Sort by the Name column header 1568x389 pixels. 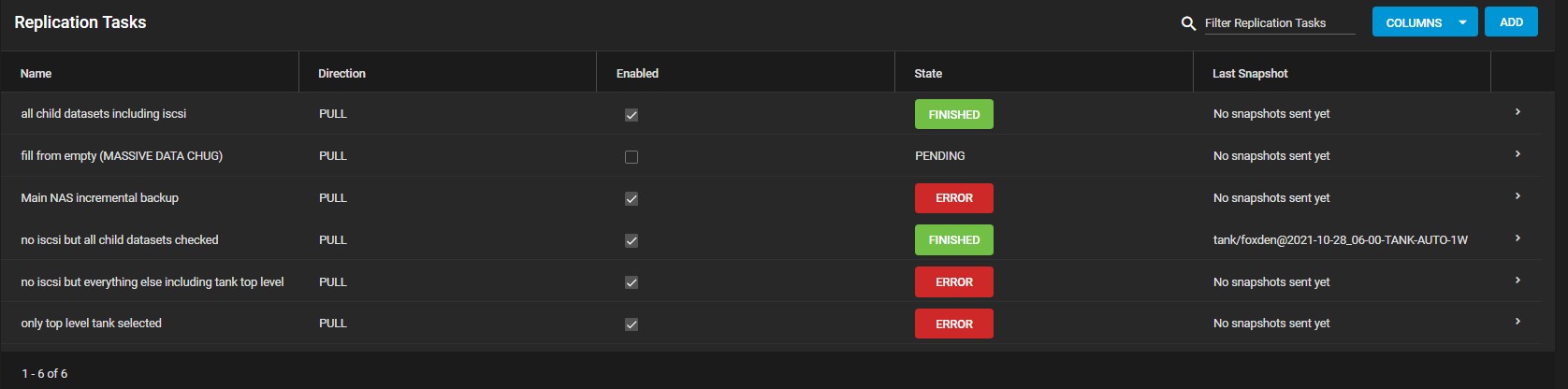(36, 74)
